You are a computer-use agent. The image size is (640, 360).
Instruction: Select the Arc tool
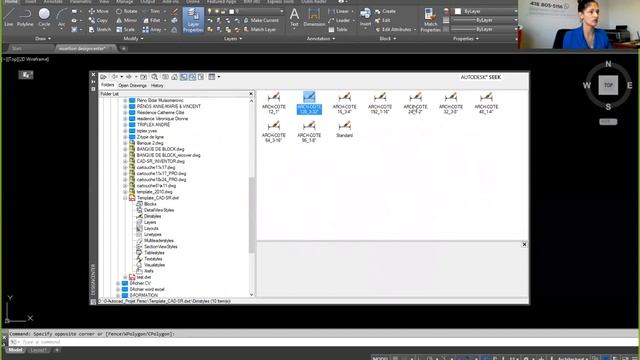click(61, 17)
